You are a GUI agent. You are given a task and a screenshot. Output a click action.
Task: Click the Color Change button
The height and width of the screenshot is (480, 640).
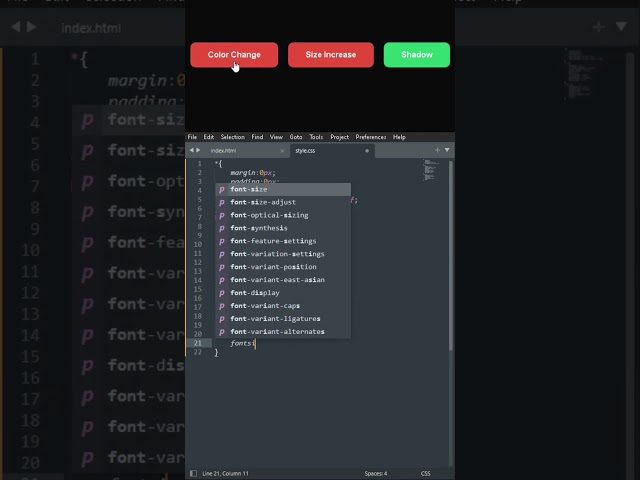pos(234,55)
